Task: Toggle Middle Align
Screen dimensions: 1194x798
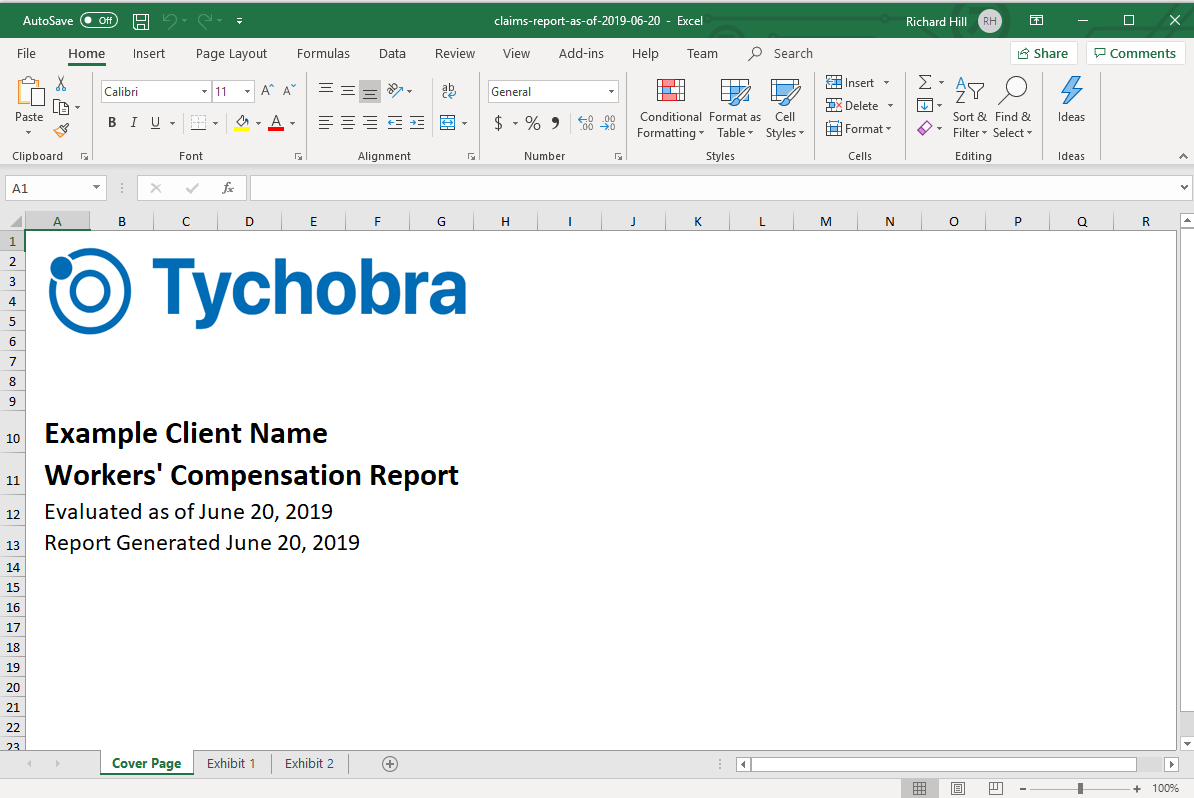Action: click(x=348, y=91)
